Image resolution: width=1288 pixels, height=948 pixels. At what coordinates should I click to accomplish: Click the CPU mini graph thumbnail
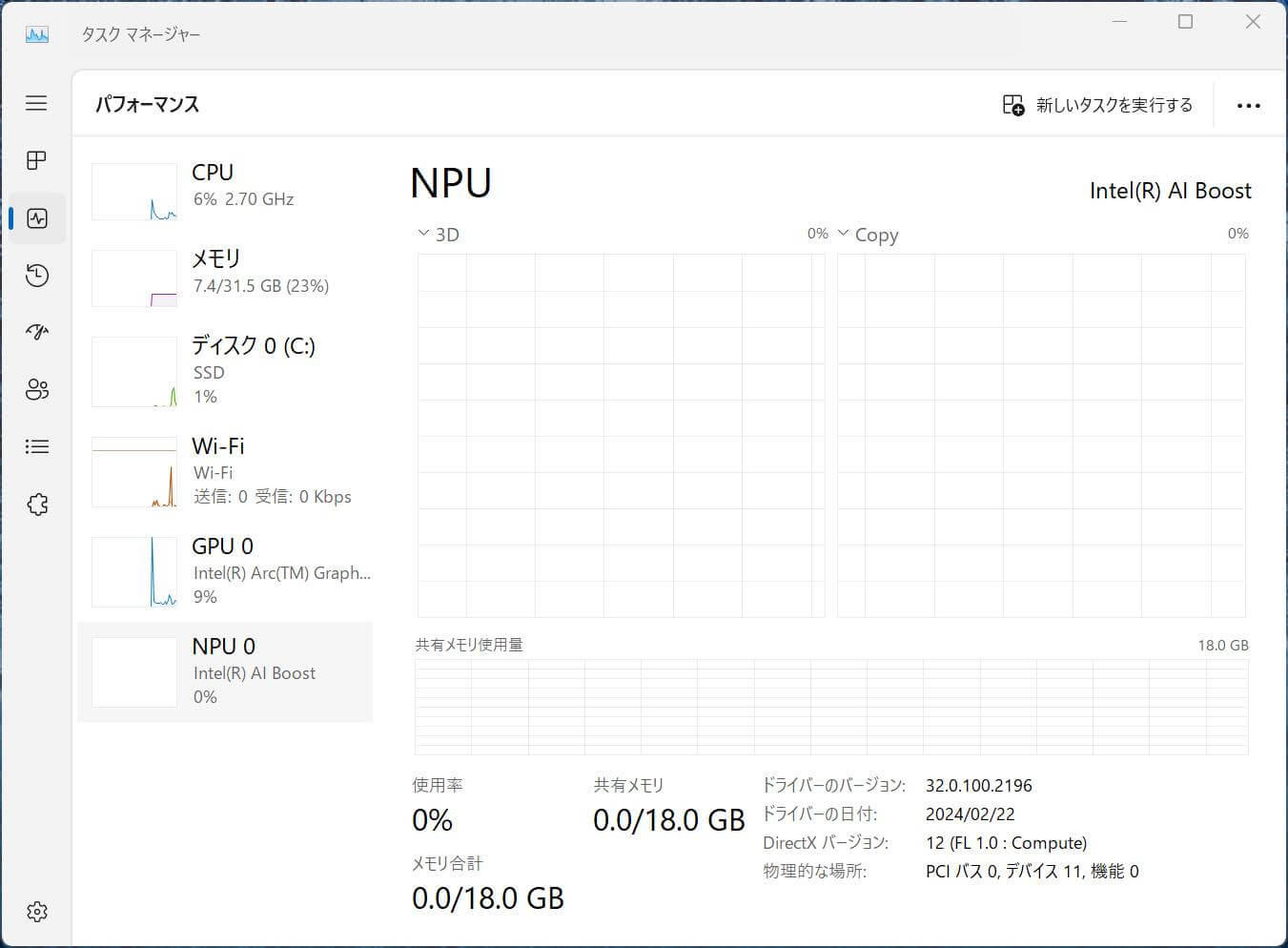[134, 191]
